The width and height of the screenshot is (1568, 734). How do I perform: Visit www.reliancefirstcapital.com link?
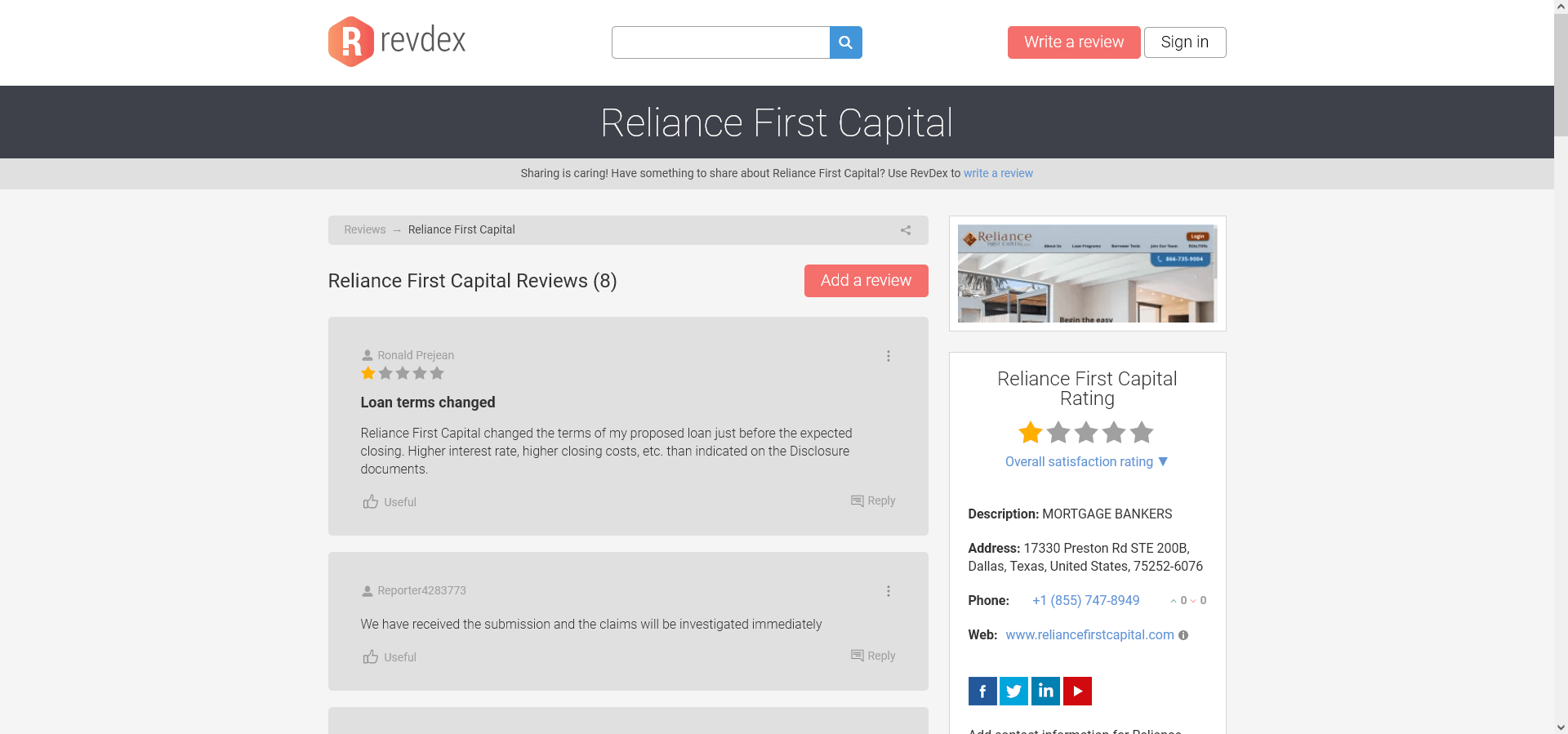1089,634
